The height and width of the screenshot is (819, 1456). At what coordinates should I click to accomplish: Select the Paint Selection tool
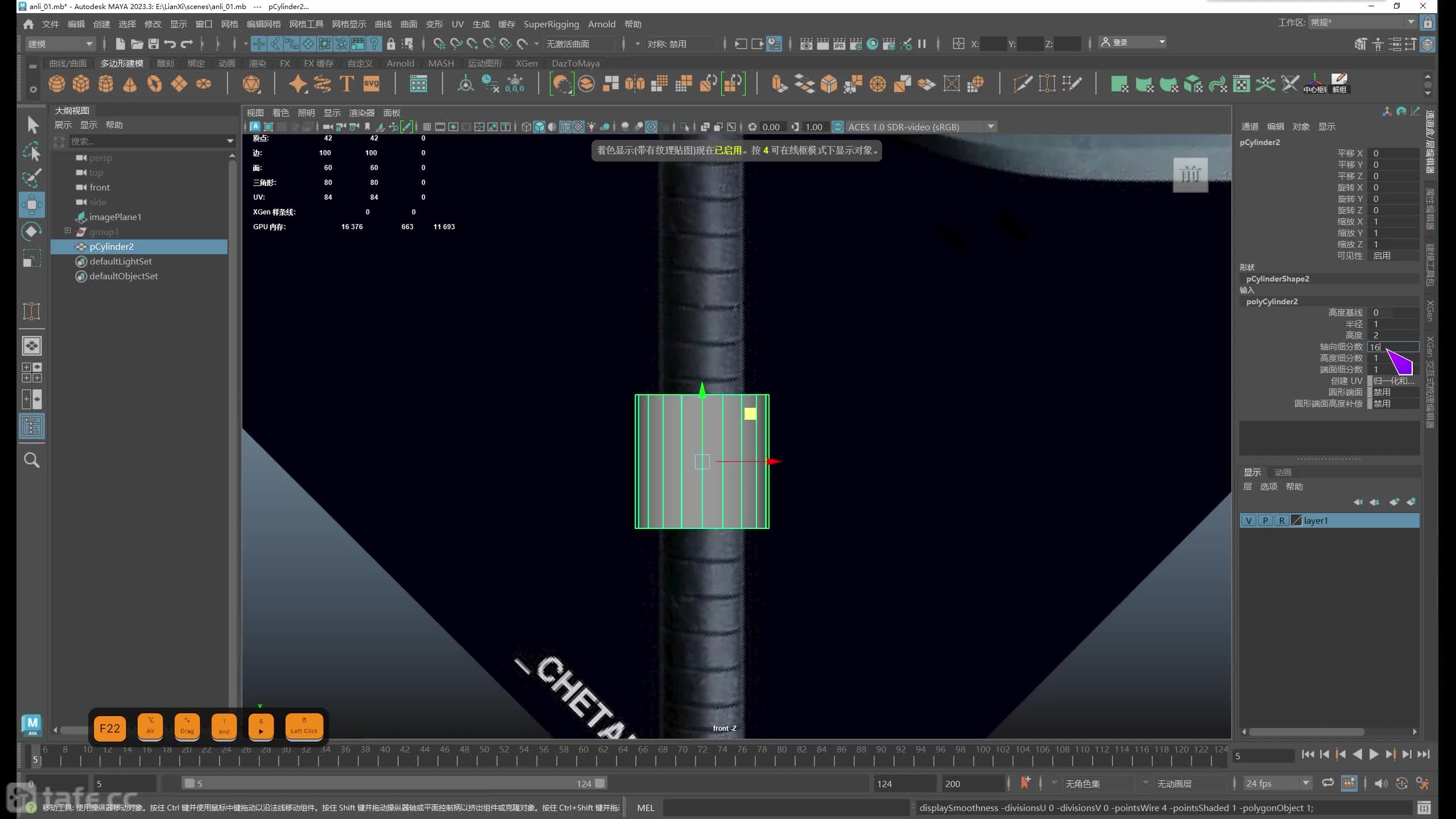pos(32,178)
